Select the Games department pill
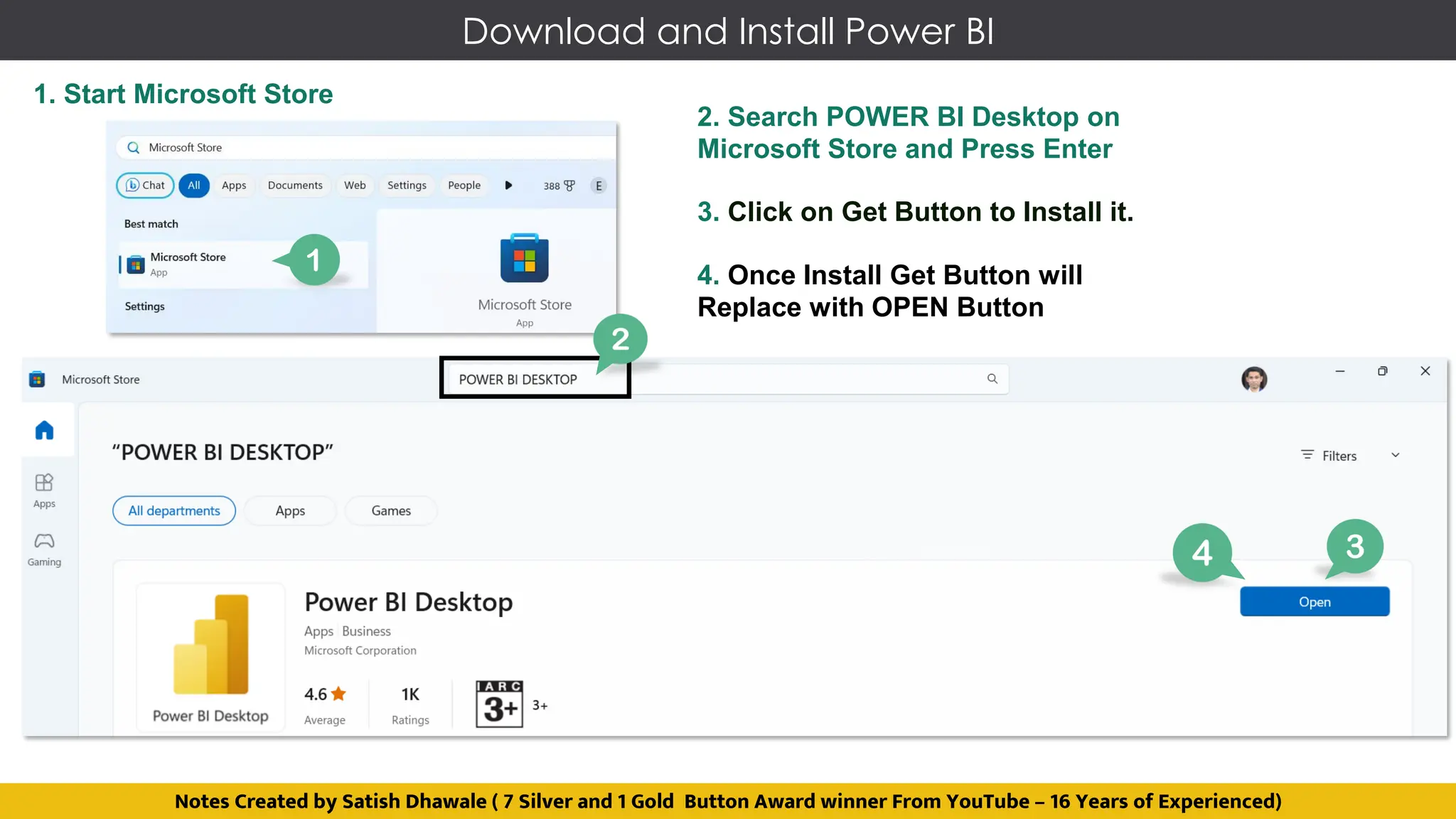The height and width of the screenshot is (819, 1456). pos(391,510)
